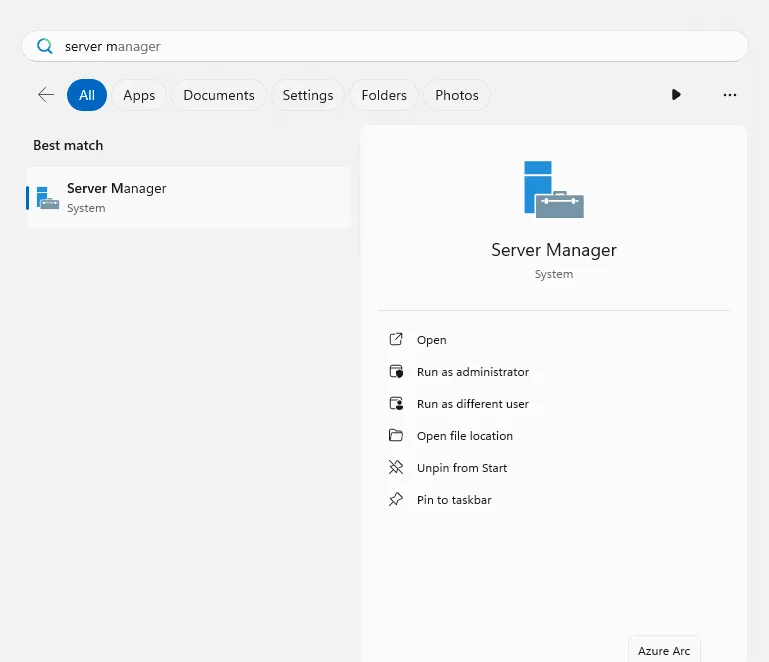The width and height of the screenshot is (769, 662).
Task: Click the search box with server manager
Action: (x=384, y=46)
